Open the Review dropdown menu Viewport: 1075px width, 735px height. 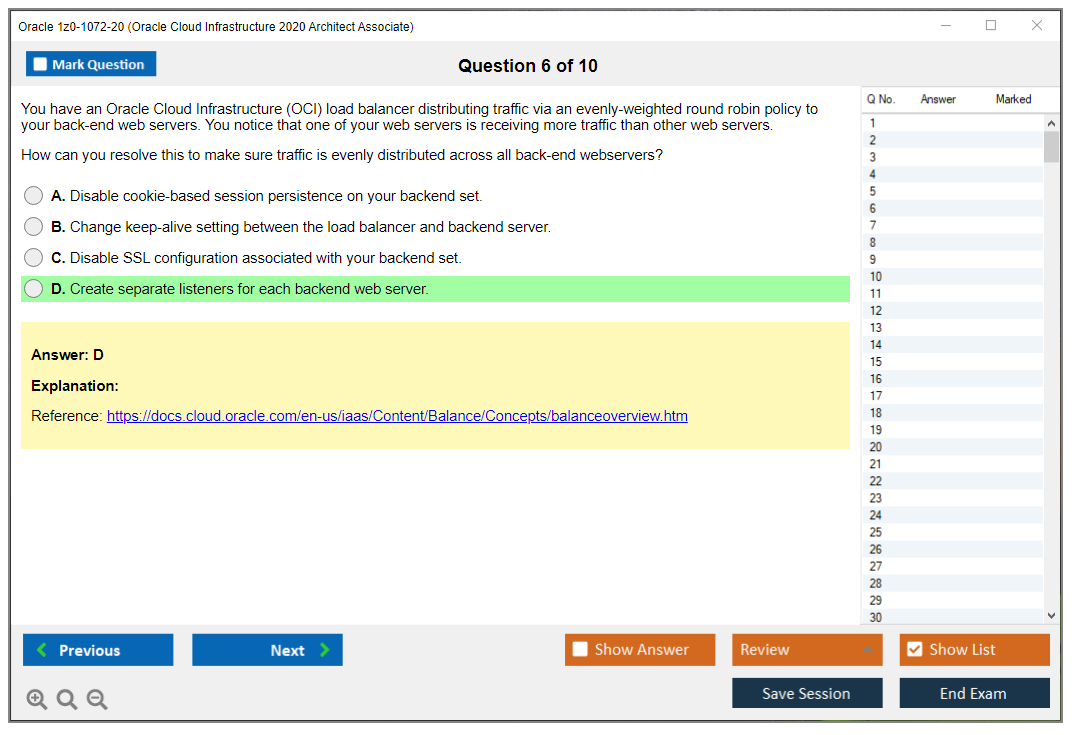807,650
